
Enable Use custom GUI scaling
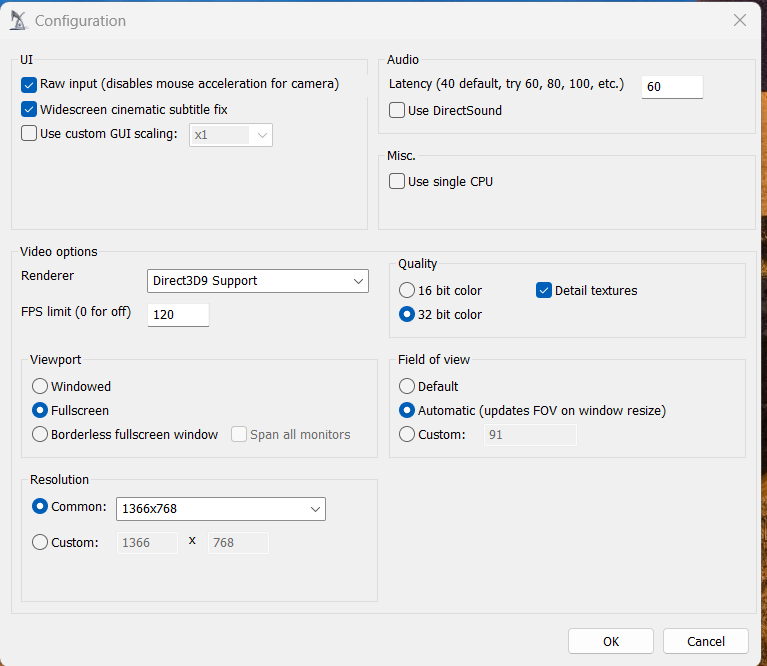(x=29, y=133)
